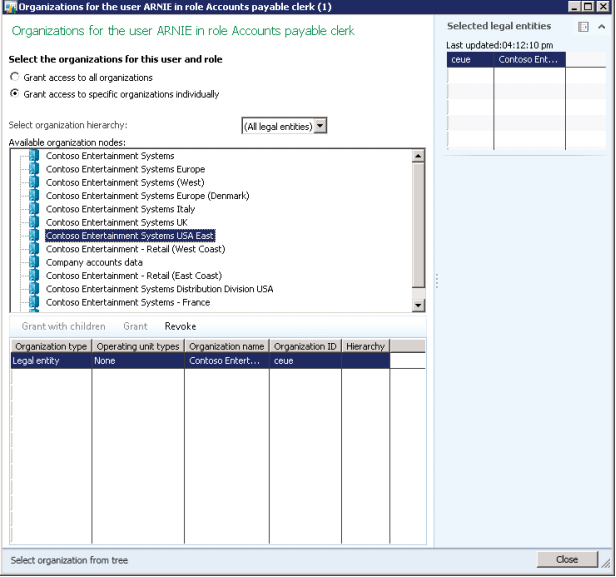Open the organization hierarchy dropdown
Image resolution: width=616 pixels, height=577 pixels.
click(321, 126)
